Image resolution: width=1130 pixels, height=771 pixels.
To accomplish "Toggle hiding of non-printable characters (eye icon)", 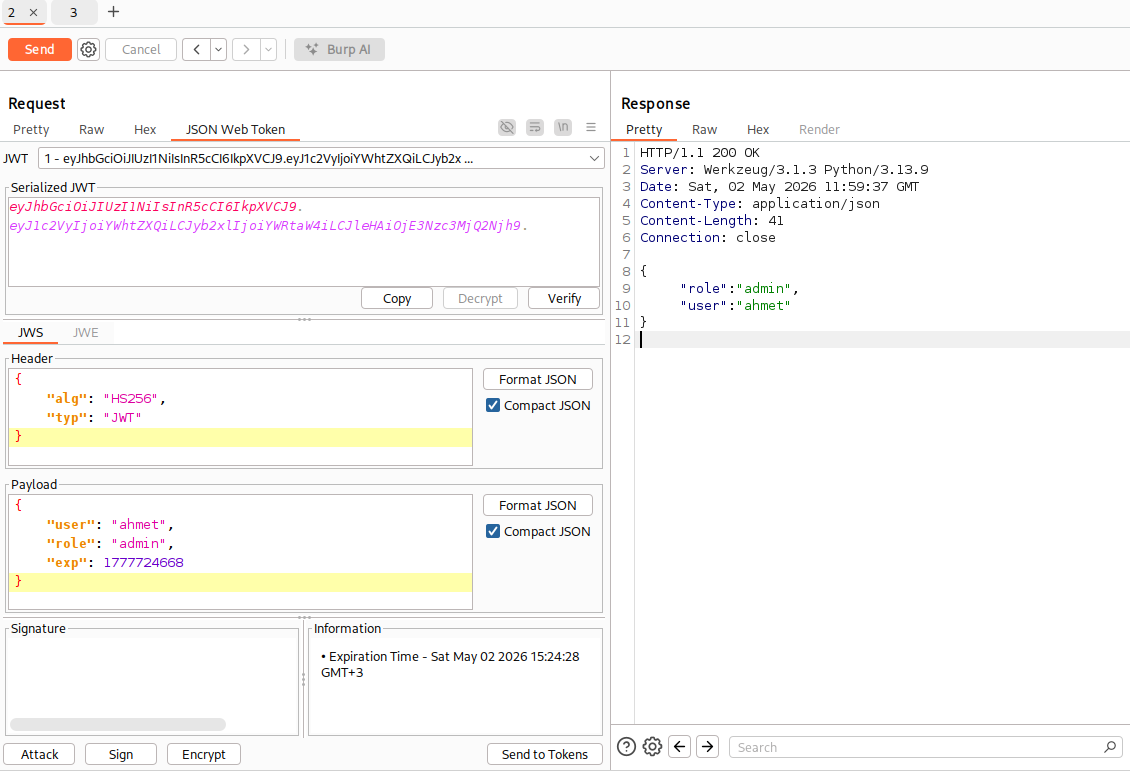I will 507,128.
